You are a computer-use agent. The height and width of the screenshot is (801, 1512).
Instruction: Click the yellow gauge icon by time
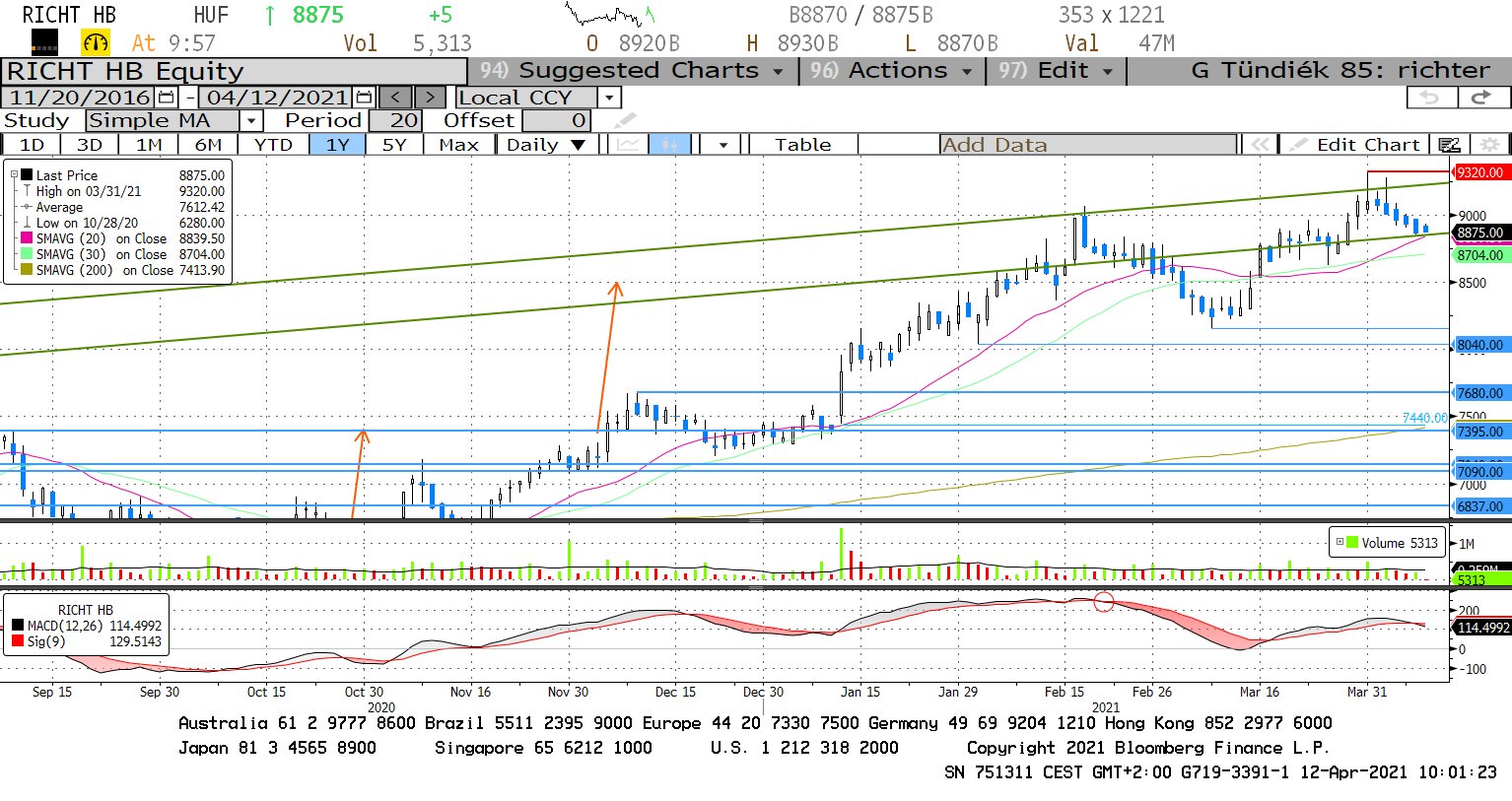[96, 42]
